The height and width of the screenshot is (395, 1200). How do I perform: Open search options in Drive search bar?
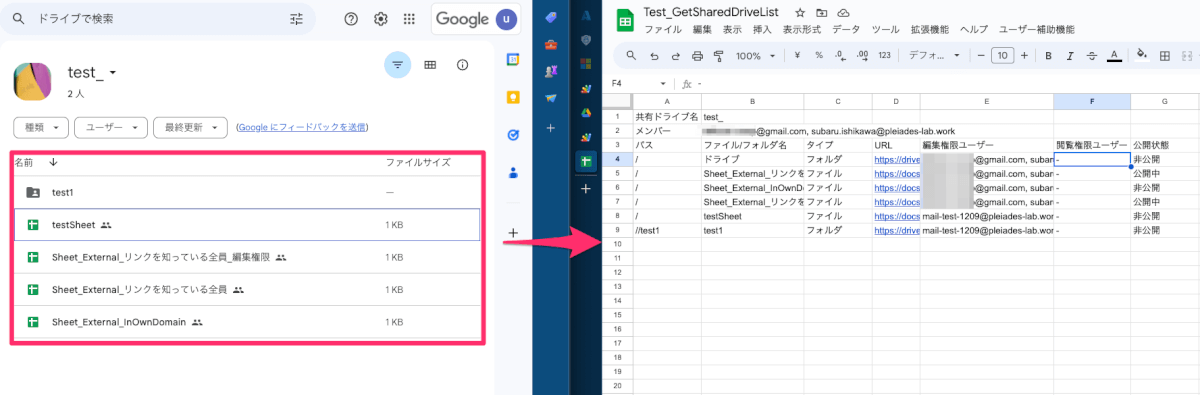pyautogui.click(x=296, y=19)
